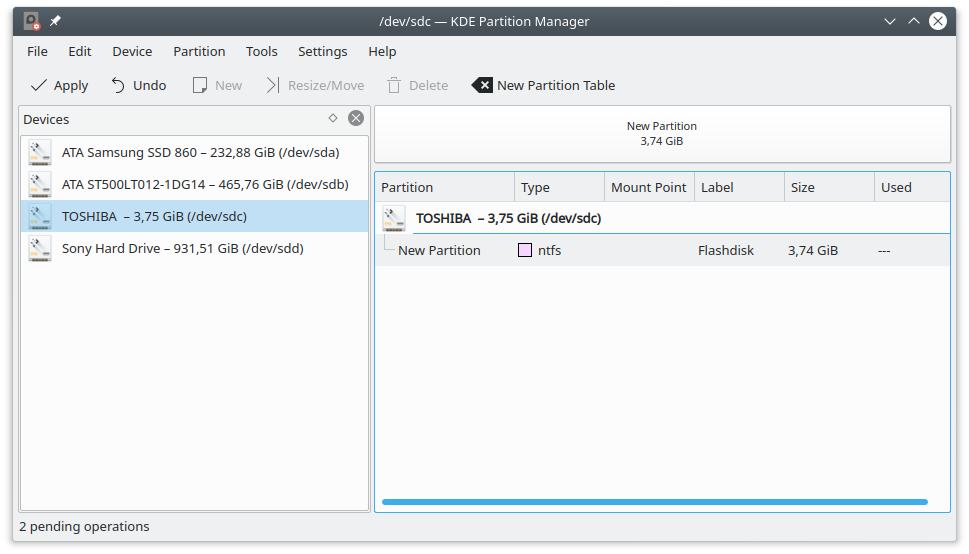Undo the last pending operation
This screenshot has width=969, height=554.
138,86
